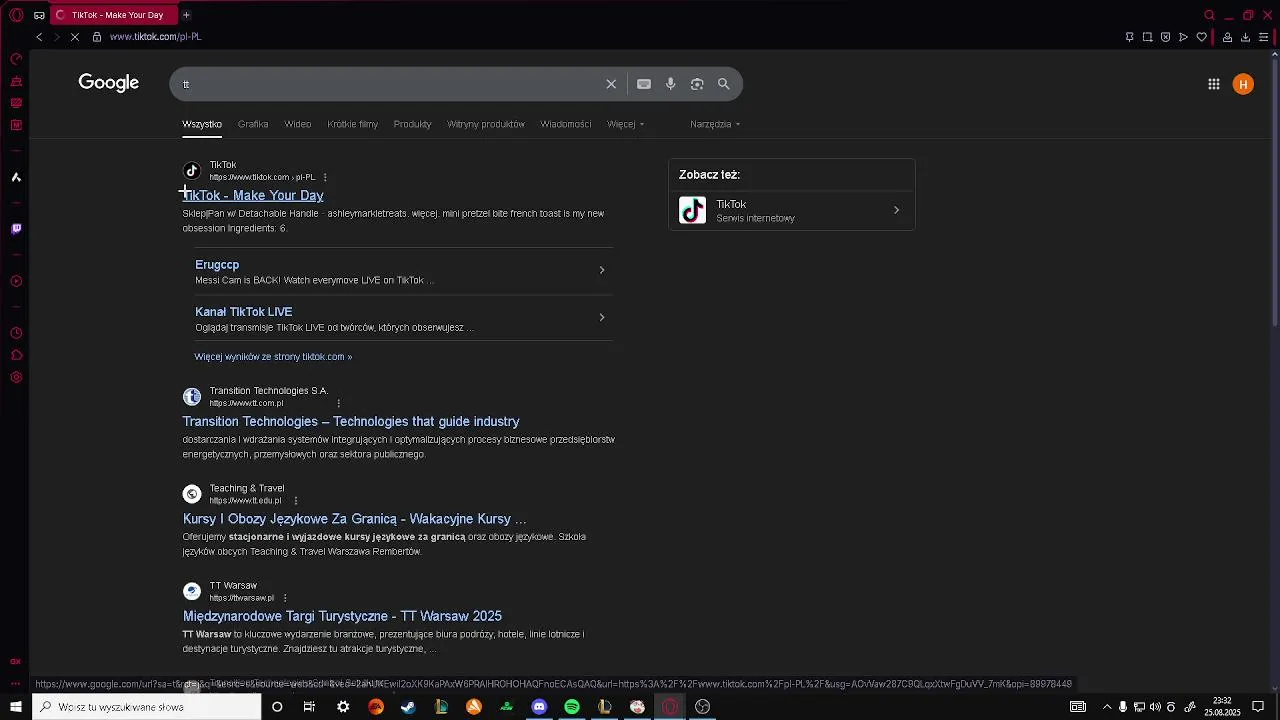Viewport: 1280px width, 720px height.
Task: Click the padlock site info icon
Action: coord(97,37)
